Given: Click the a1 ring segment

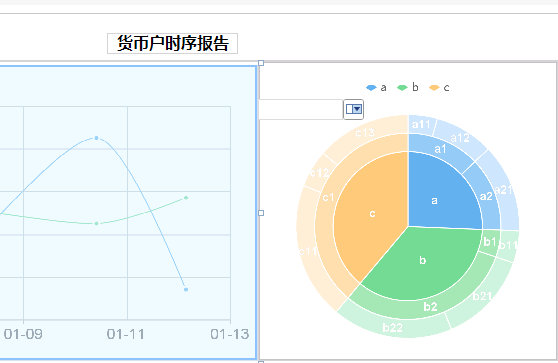Looking at the screenshot, I should click(x=440, y=149).
